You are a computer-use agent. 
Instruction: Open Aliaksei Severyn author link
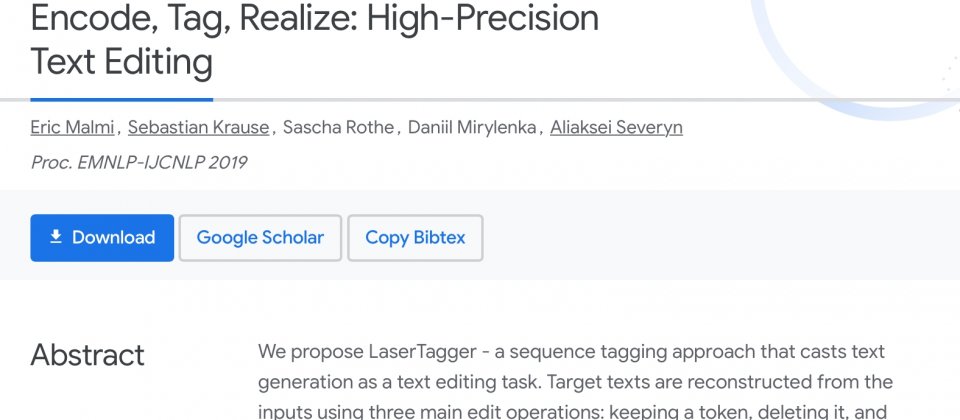pyautogui.click(x=616, y=127)
